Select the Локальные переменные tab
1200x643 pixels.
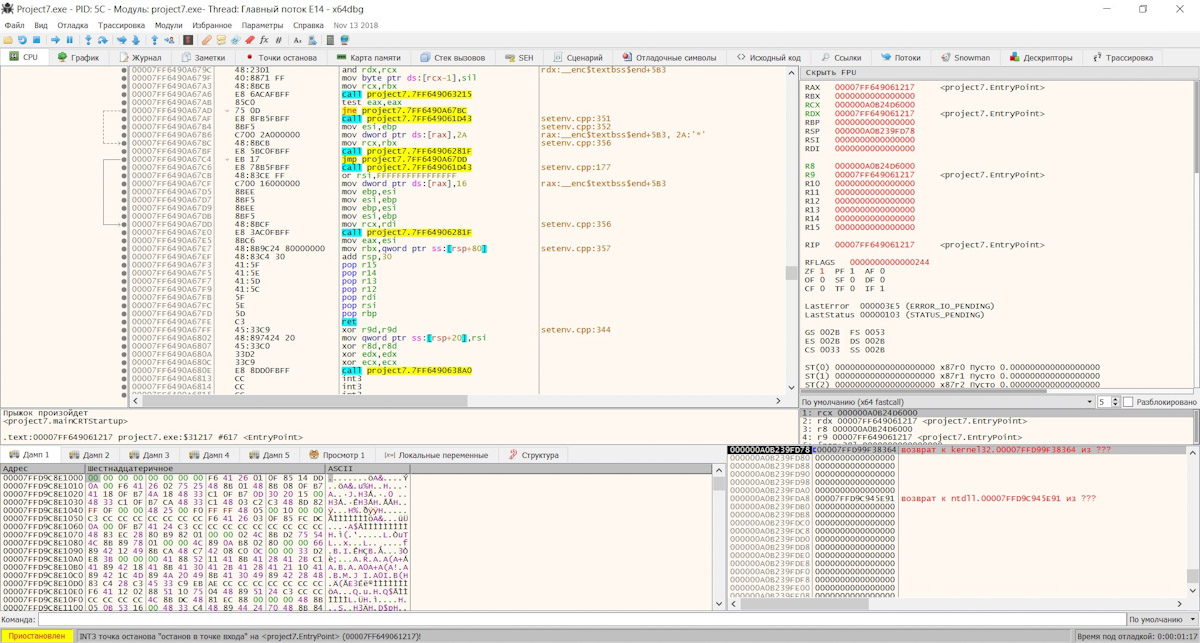click(436, 455)
